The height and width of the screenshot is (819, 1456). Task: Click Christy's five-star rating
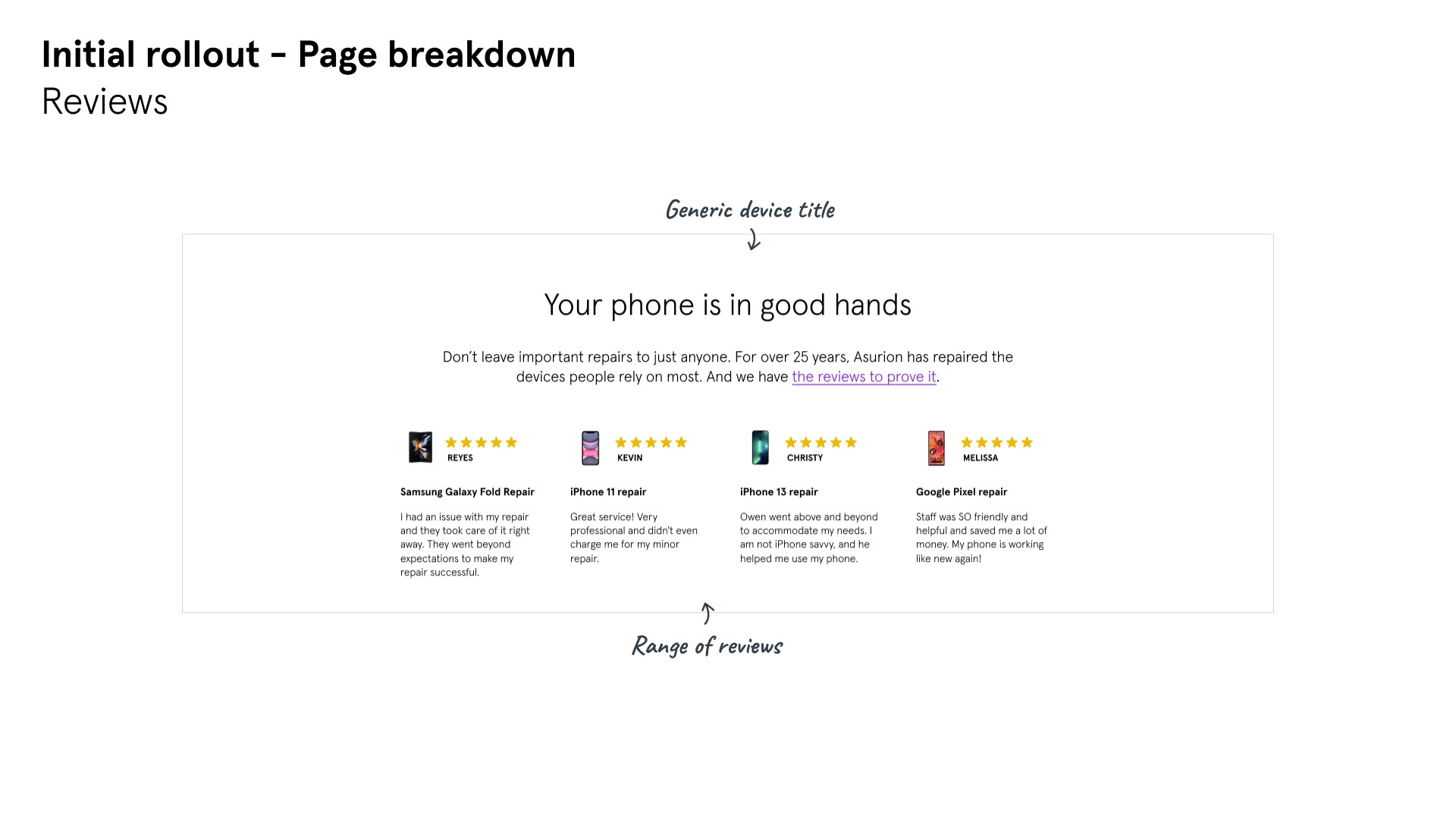point(821,442)
